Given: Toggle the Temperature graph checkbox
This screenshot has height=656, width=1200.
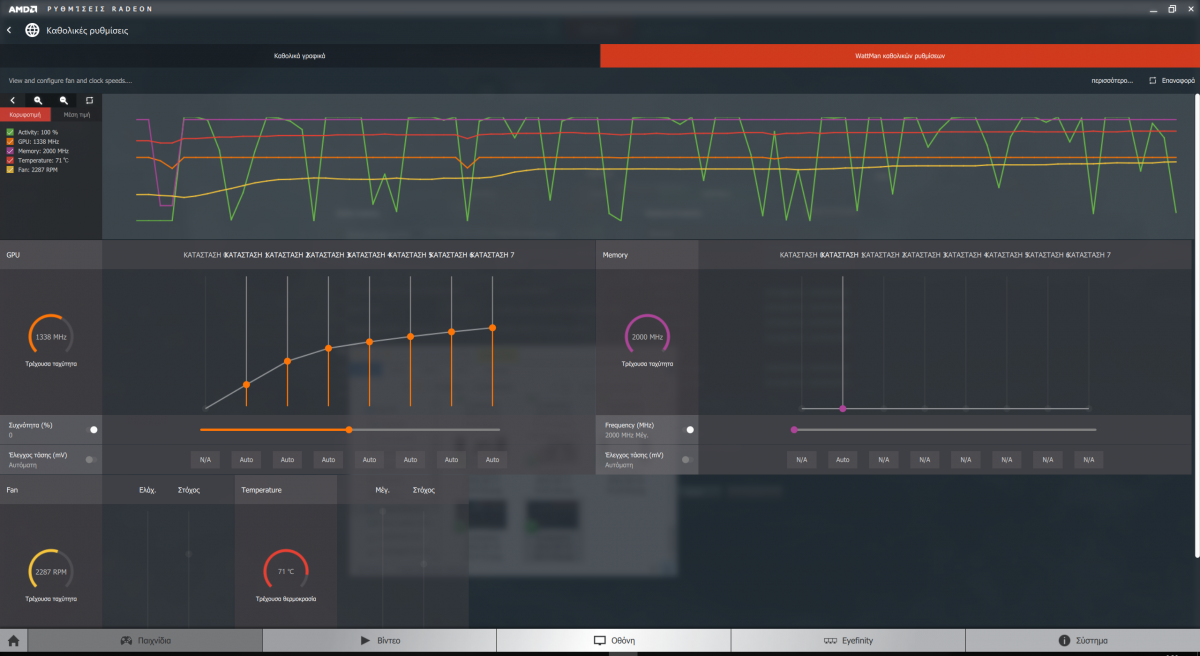Looking at the screenshot, I should pos(10,160).
